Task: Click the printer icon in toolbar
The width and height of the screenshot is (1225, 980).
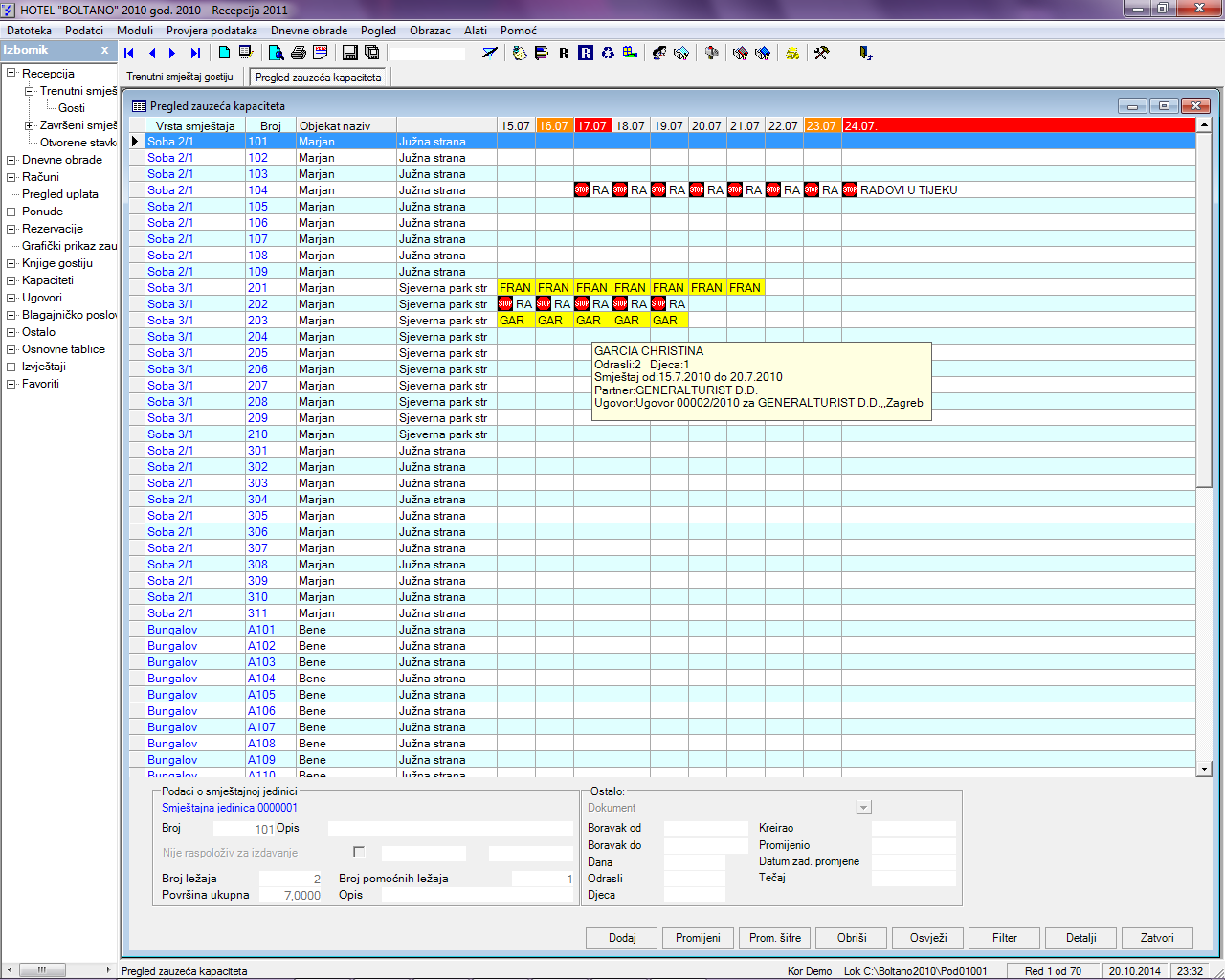Action: [299, 54]
